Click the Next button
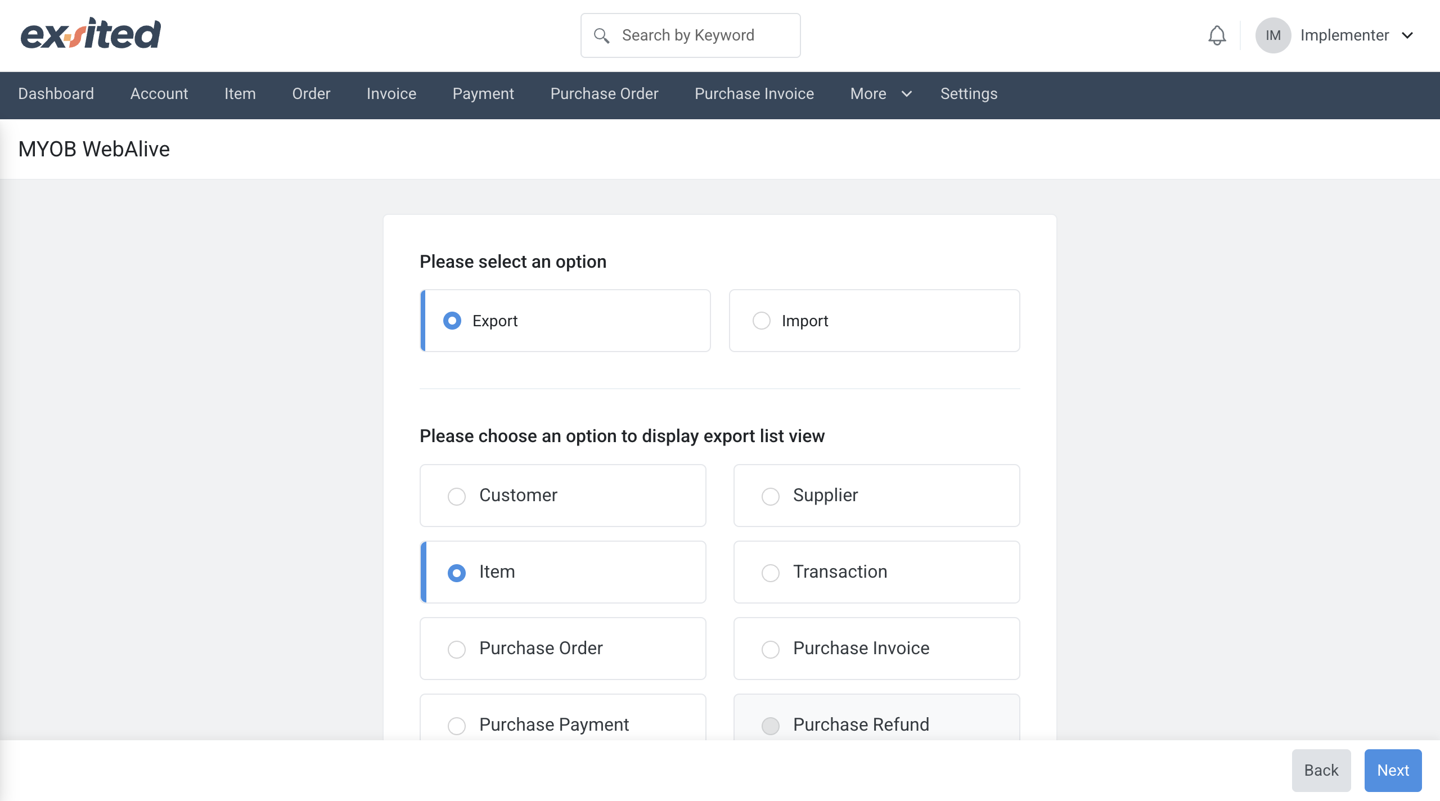1440x801 pixels. pyautogui.click(x=1393, y=770)
